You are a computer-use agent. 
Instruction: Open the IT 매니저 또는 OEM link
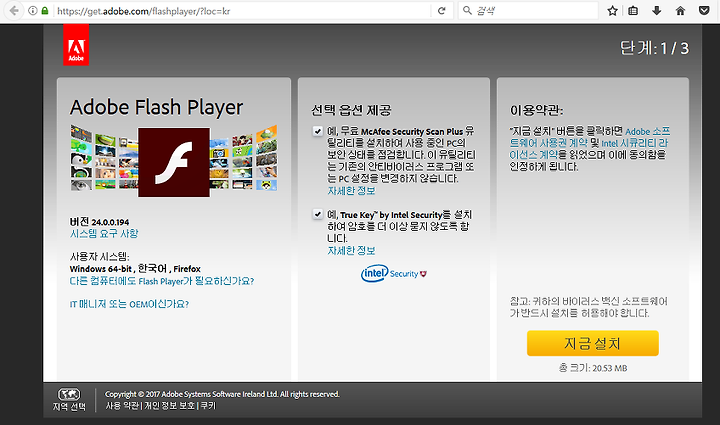129,304
